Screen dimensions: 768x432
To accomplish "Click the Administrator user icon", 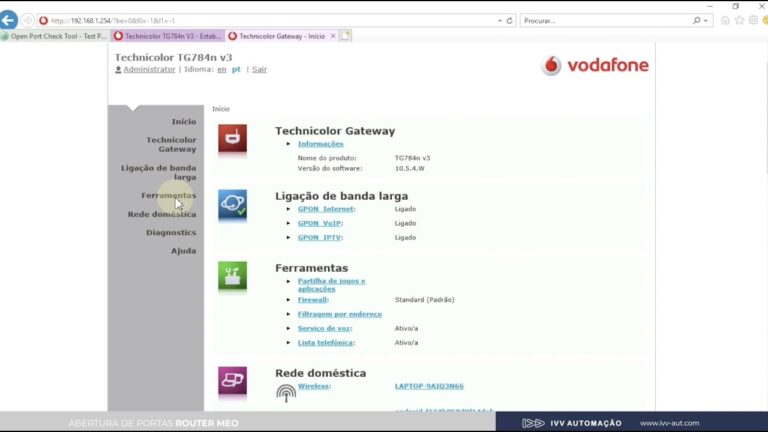I will click(118, 70).
